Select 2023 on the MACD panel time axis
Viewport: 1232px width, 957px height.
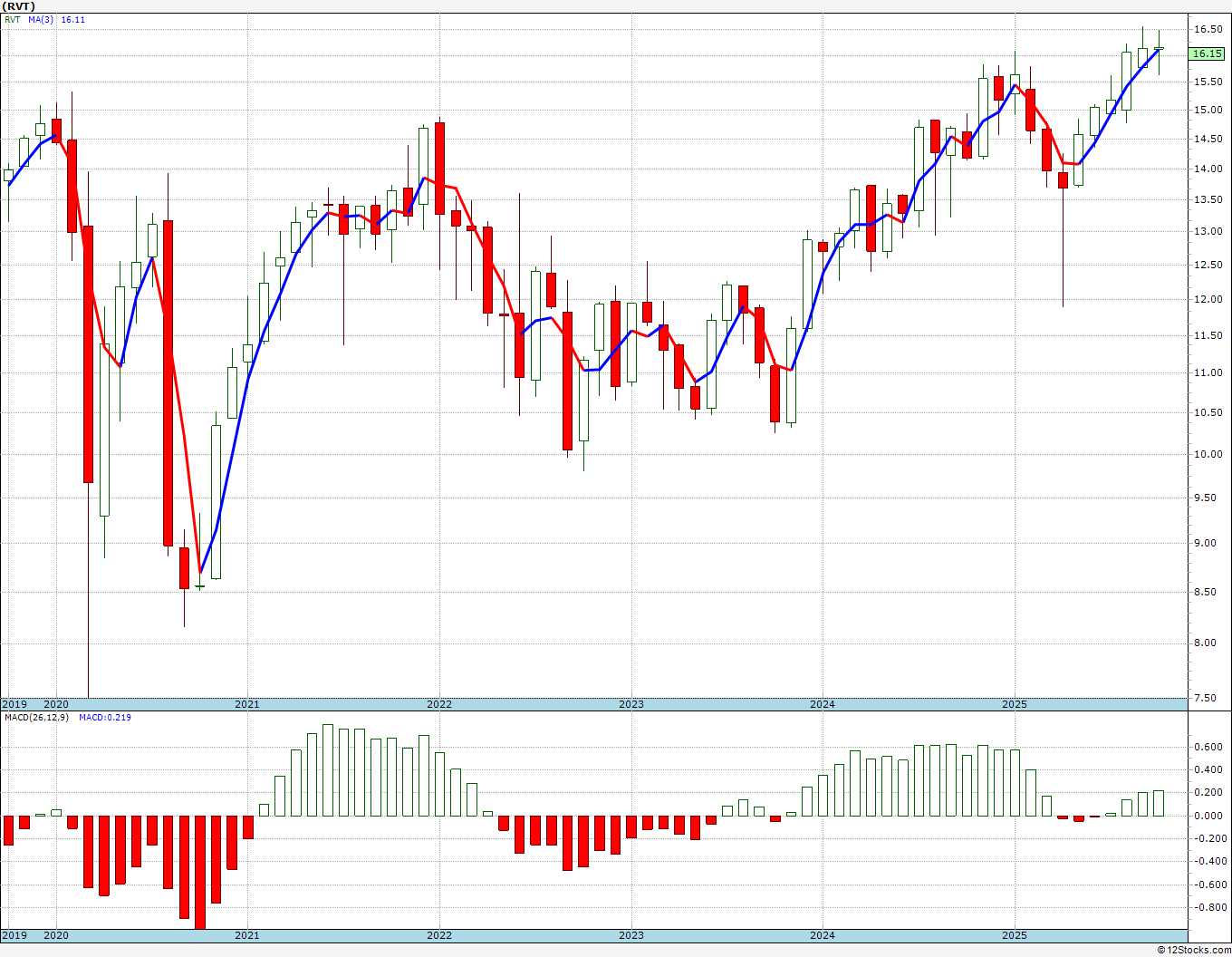click(x=631, y=935)
